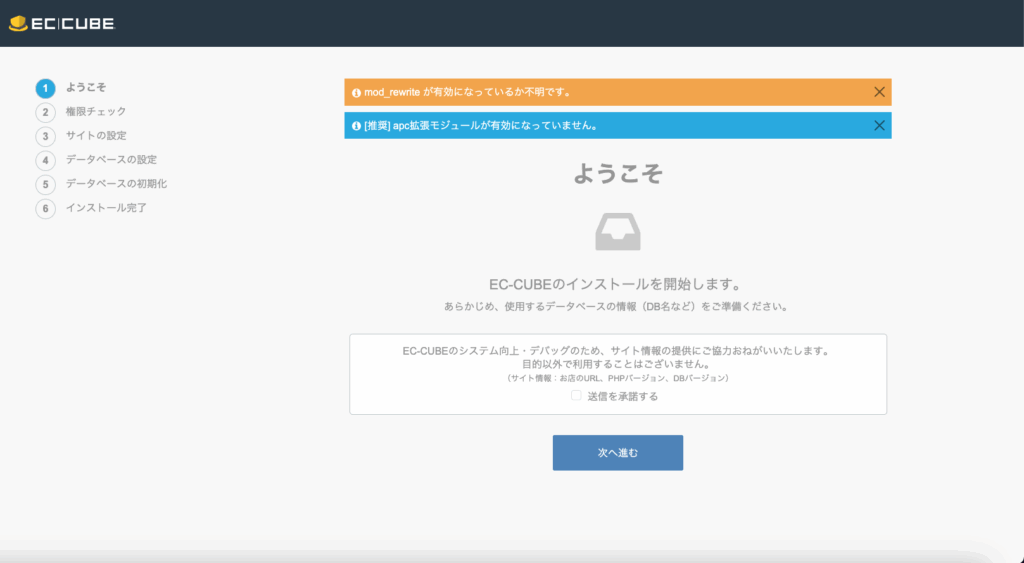Screen dimensions: 1024x563
Task: Click the EC-CUBE logo in the header
Action: [62, 24]
